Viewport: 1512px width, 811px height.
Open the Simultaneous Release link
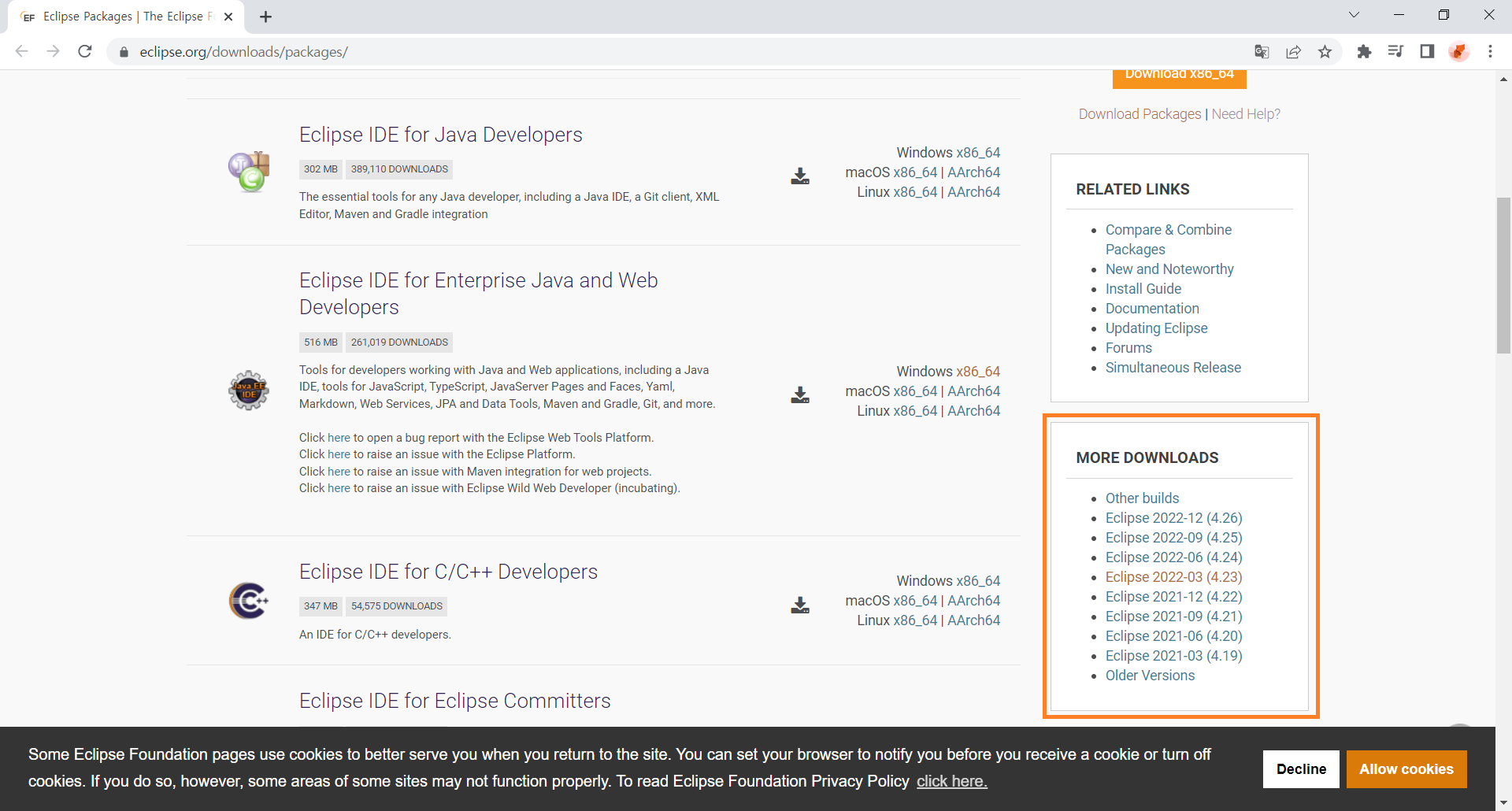coord(1173,368)
